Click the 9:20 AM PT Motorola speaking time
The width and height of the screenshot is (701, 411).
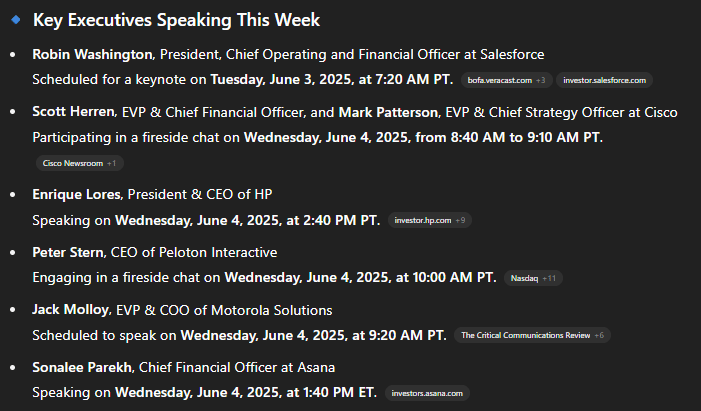(x=402, y=335)
